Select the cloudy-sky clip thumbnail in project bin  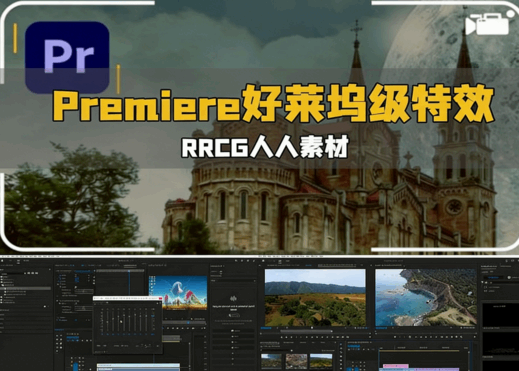(271, 361)
